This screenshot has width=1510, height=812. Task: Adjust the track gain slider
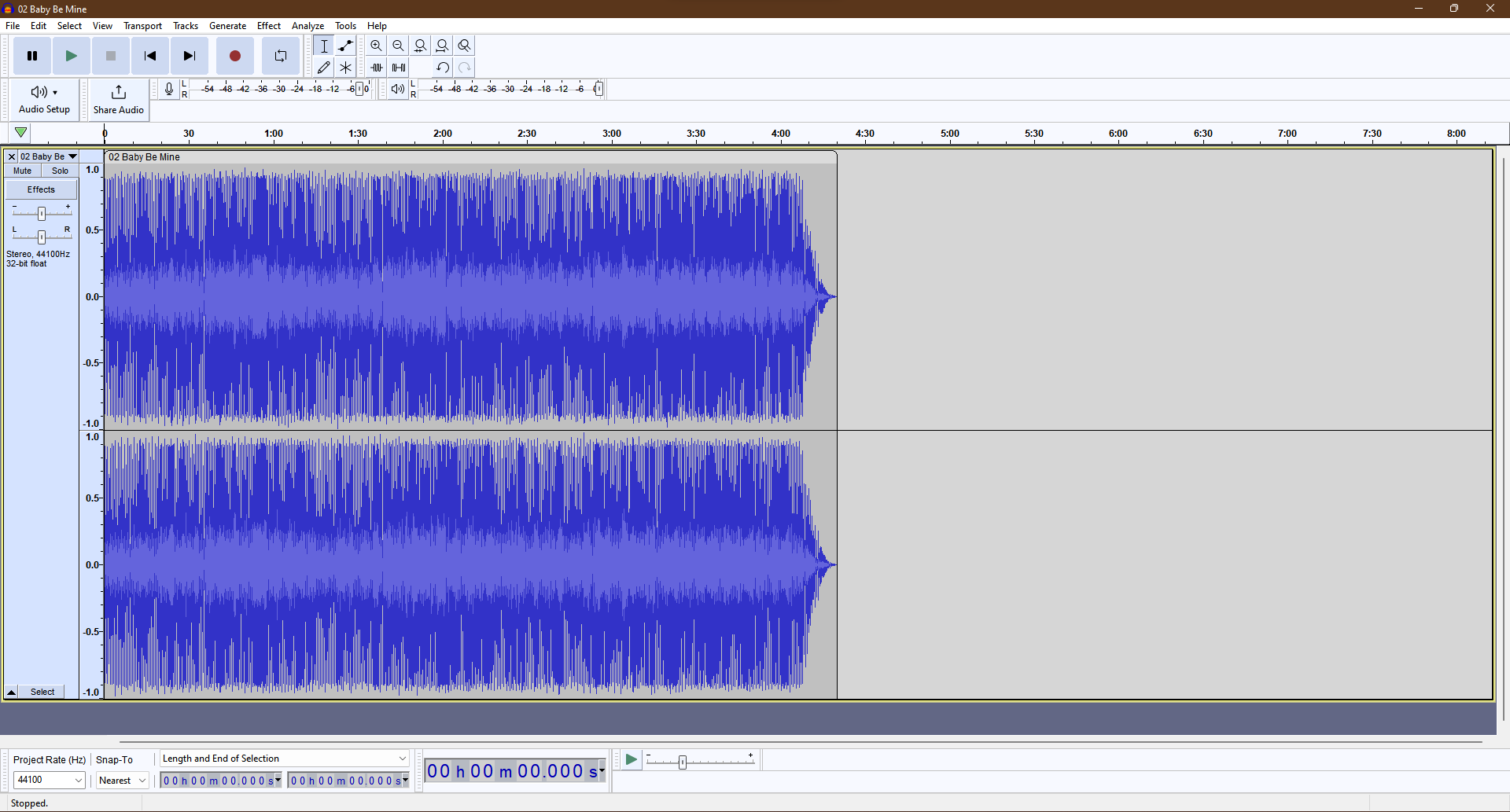(42, 213)
